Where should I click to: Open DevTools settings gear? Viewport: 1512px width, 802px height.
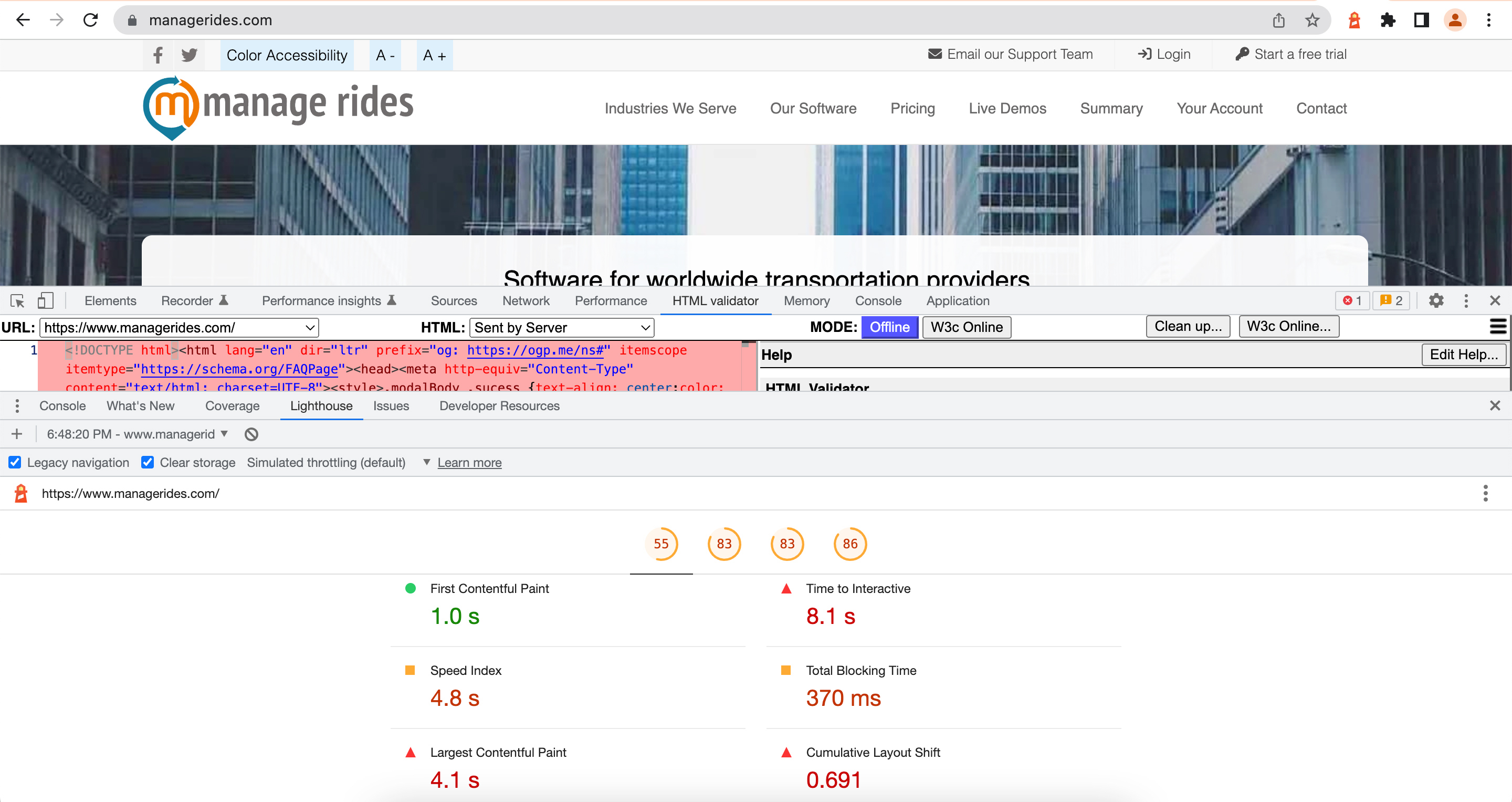pyautogui.click(x=1436, y=300)
